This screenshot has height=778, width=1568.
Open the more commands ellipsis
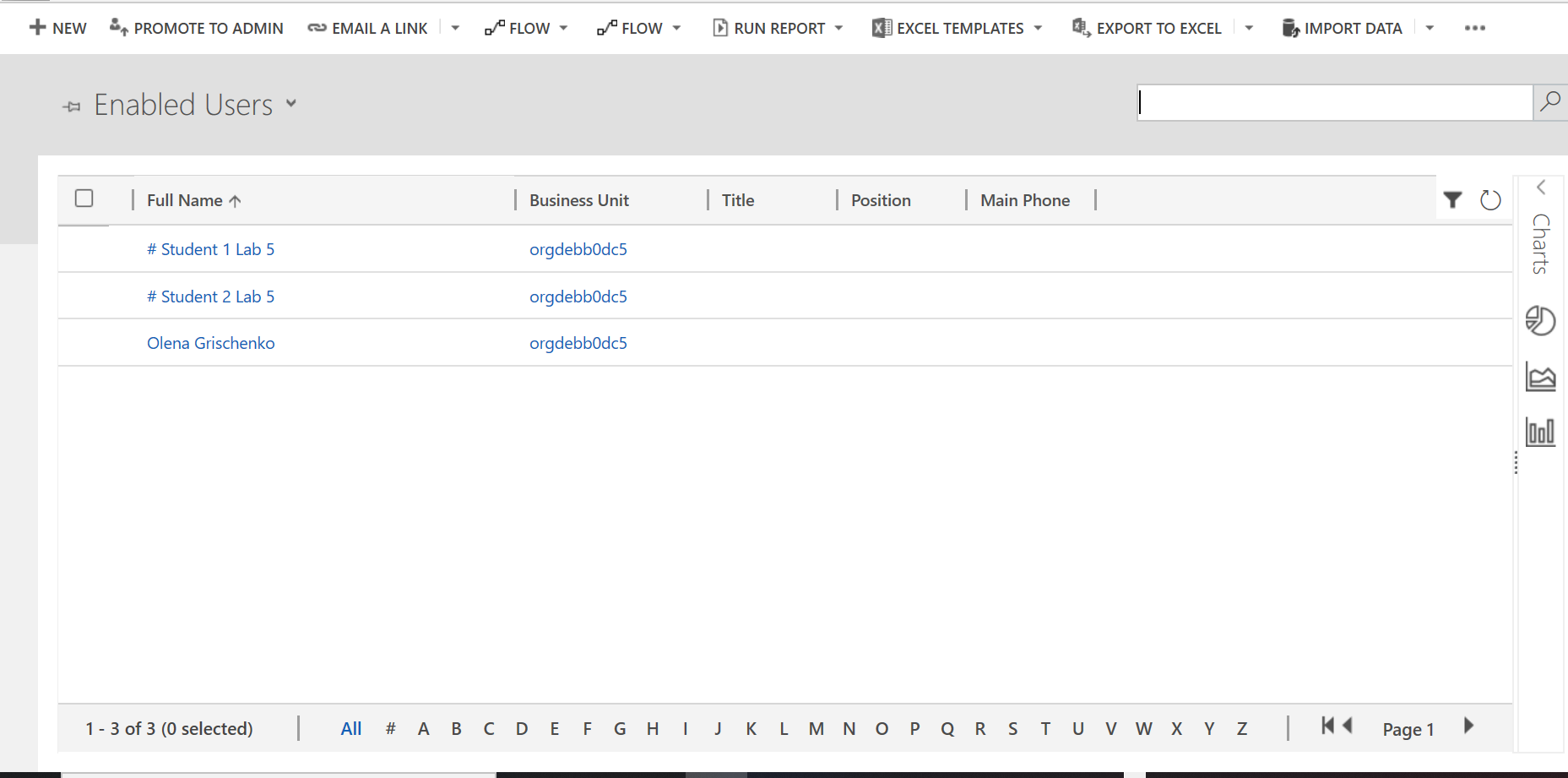(1474, 28)
